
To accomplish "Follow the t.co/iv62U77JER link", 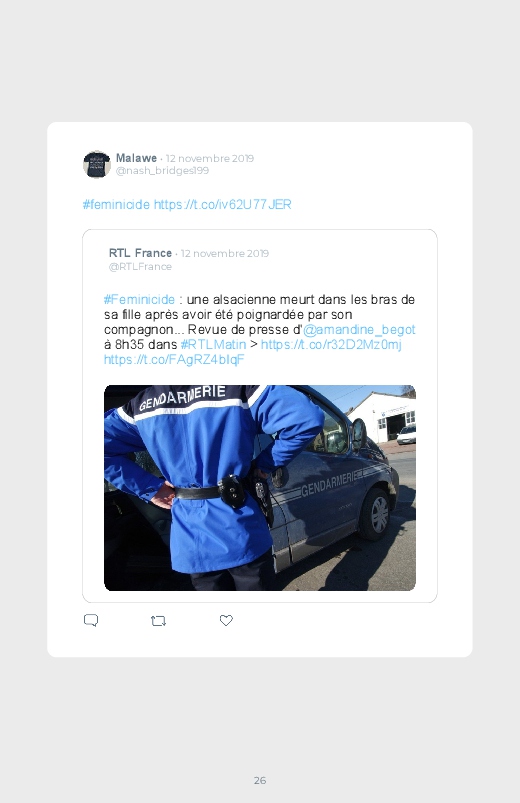I will click(x=222, y=204).
